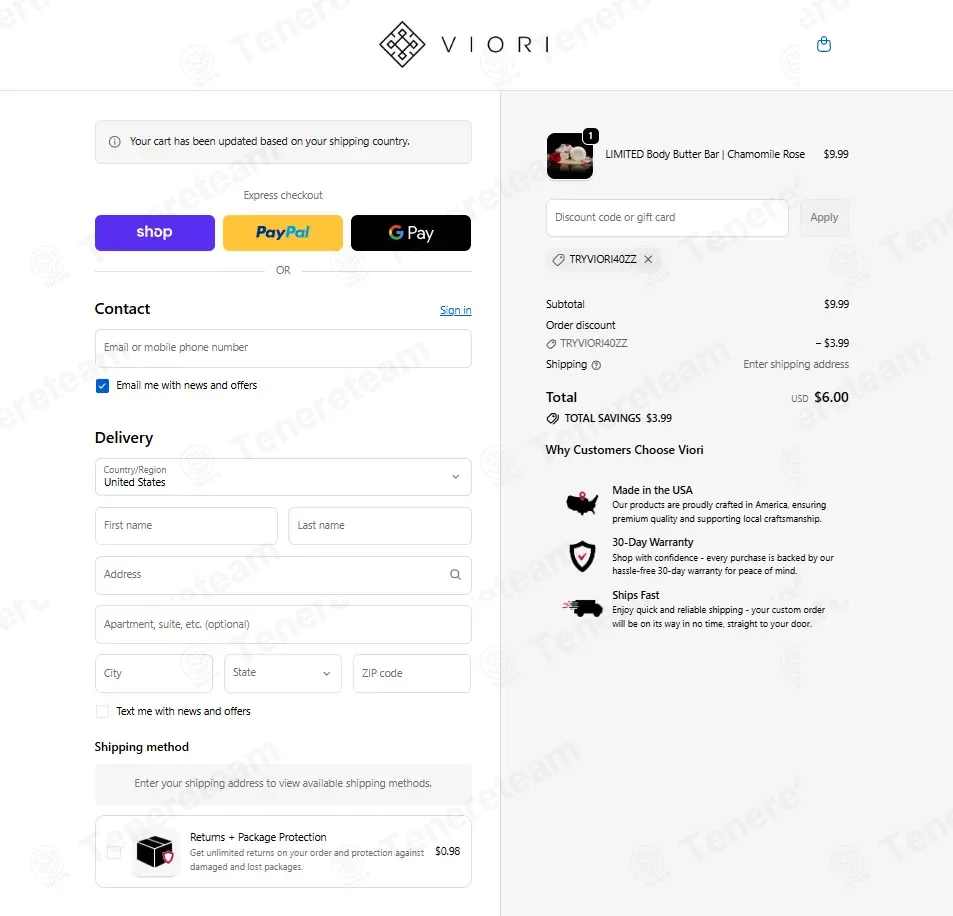Select Google Pay express checkout
The height and width of the screenshot is (916, 953).
pos(411,233)
